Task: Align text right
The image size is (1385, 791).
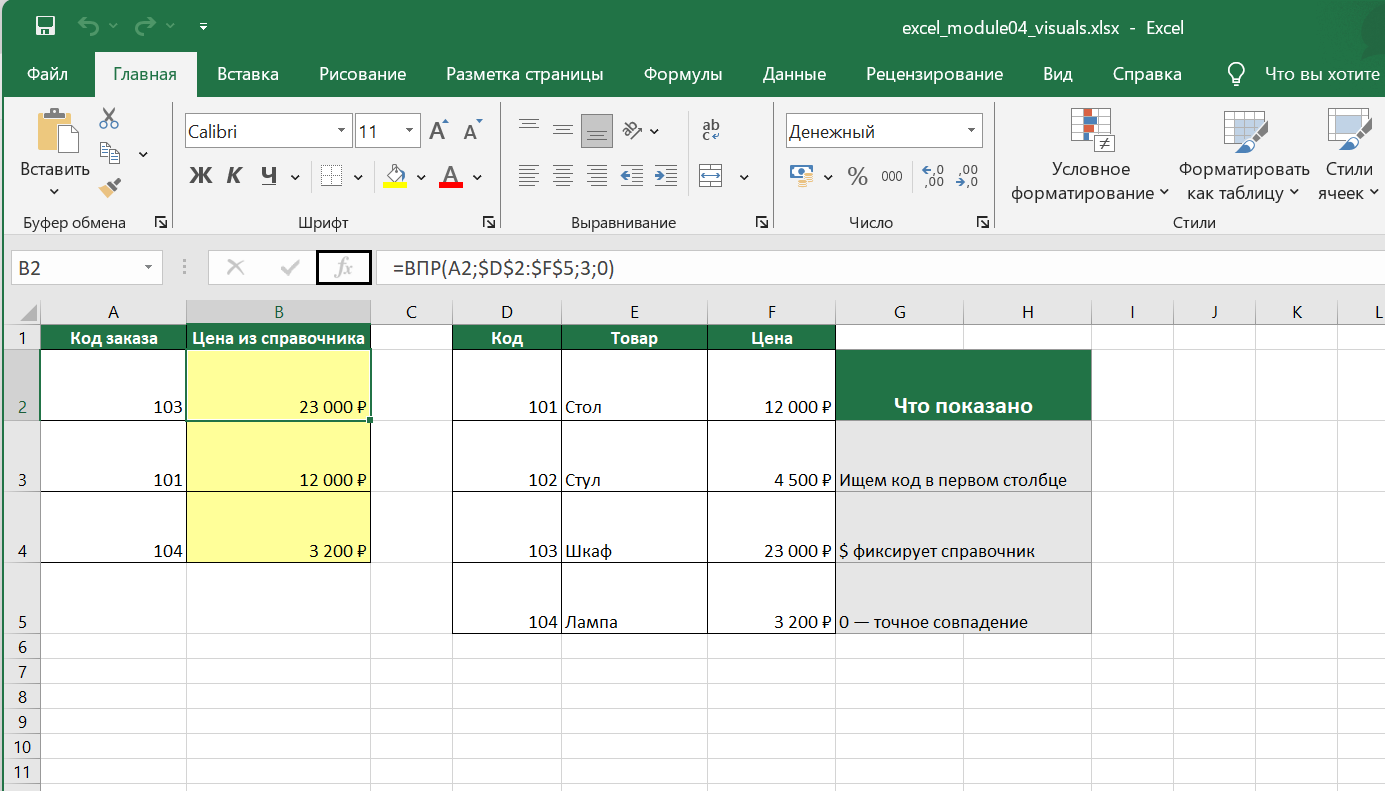Action: (597, 176)
